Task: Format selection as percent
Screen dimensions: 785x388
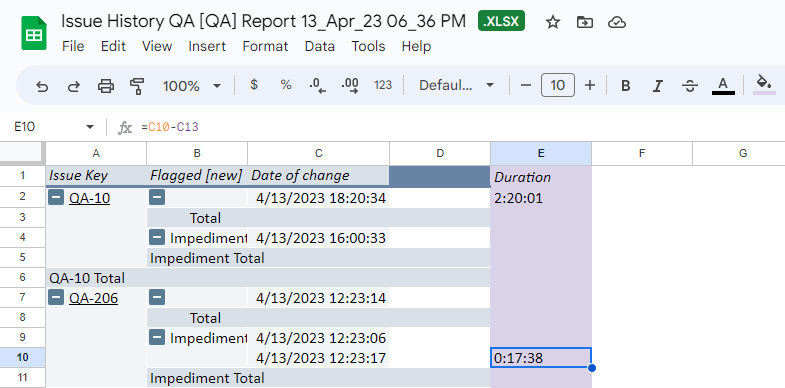Action: (286, 85)
